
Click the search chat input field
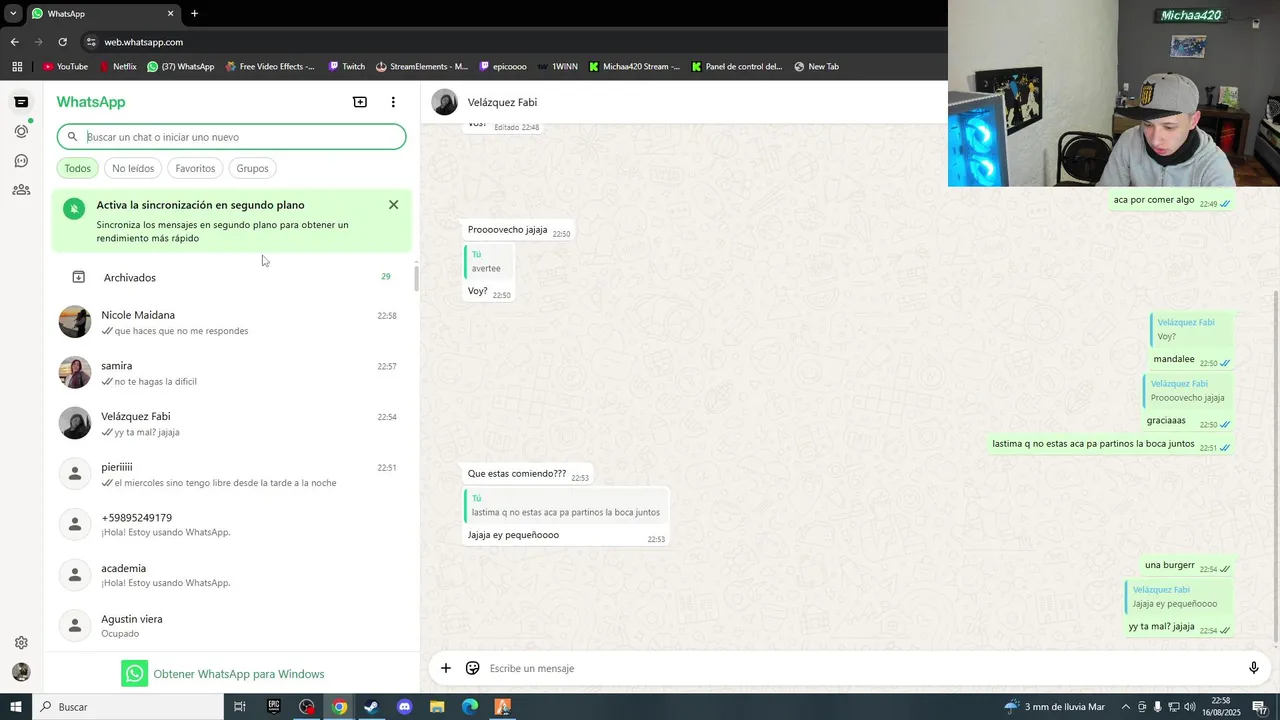pos(231,137)
